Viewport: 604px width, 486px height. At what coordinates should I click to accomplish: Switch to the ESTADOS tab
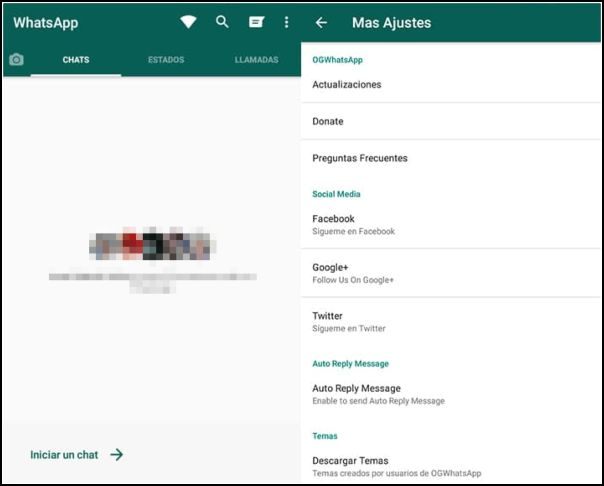click(x=166, y=60)
